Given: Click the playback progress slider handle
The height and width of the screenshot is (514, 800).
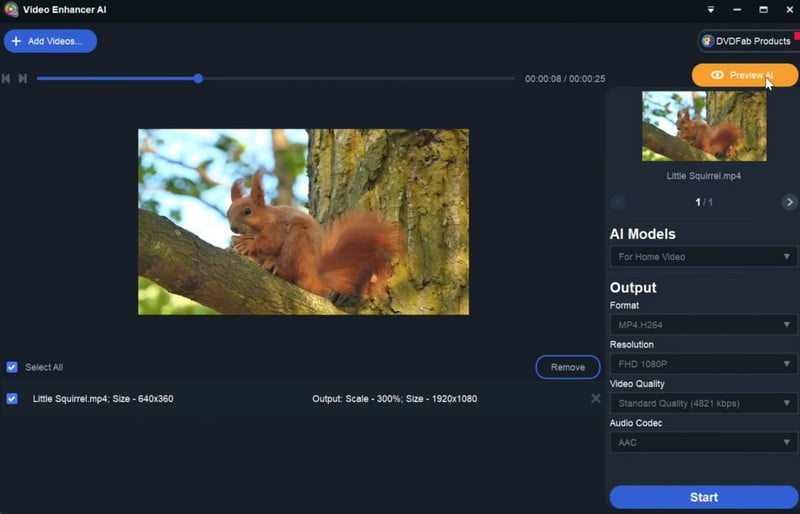Looking at the screenshot, I should [198, 79].
